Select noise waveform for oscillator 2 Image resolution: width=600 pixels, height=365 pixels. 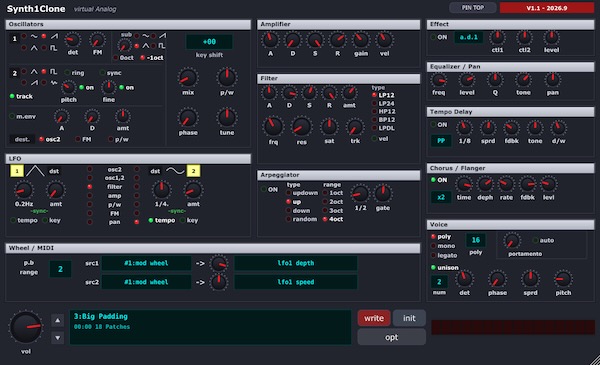pyautogui.click(x=44, y=82)
